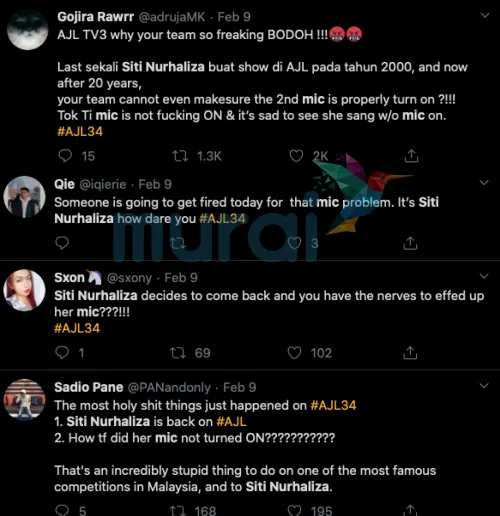The image size is (500, 516).
Task: Visit the @sxony profile handle
Action: pos(129,278)
